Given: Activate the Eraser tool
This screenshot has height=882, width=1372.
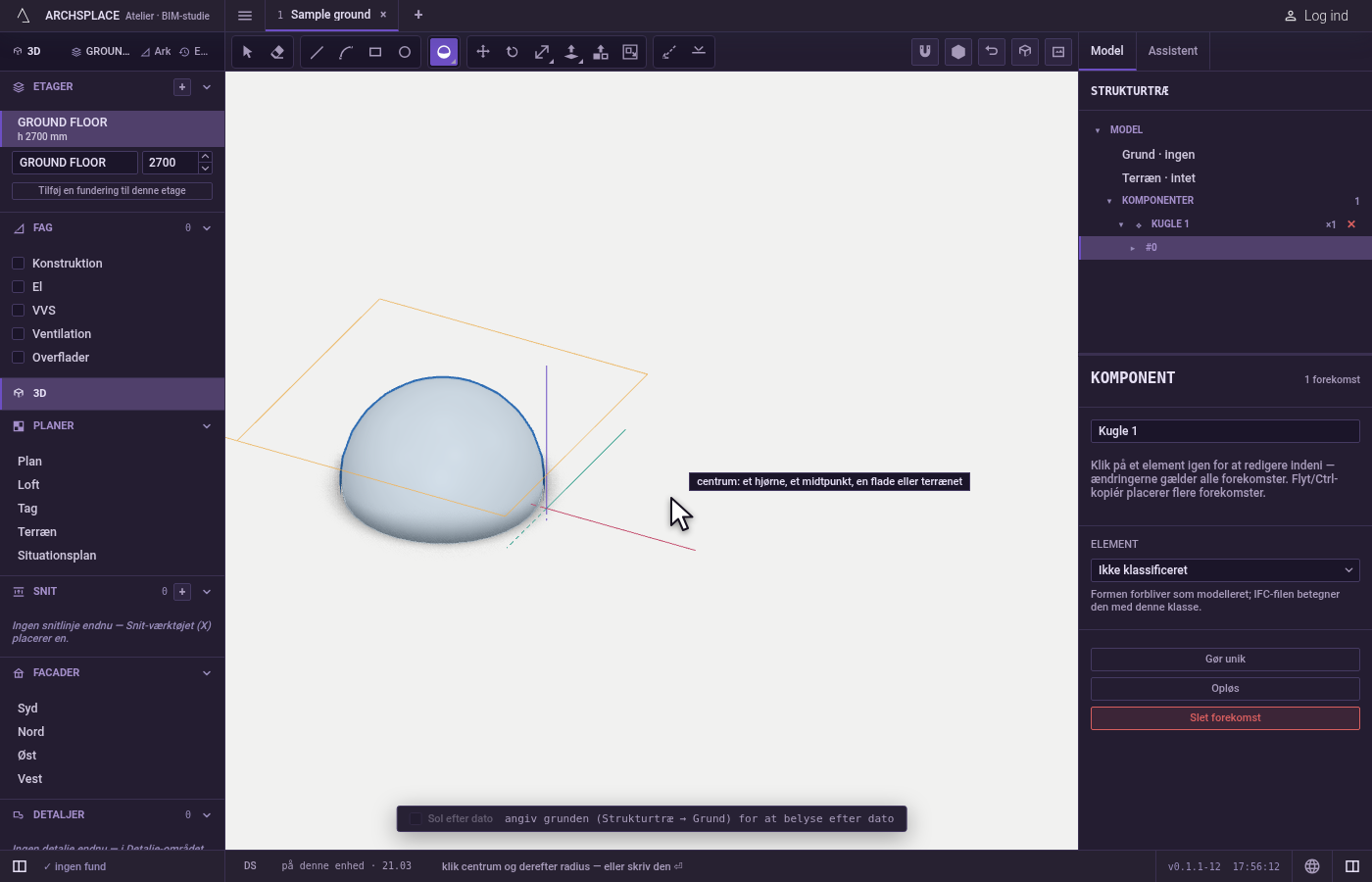Looking at the screenshot, I should 277,52.
